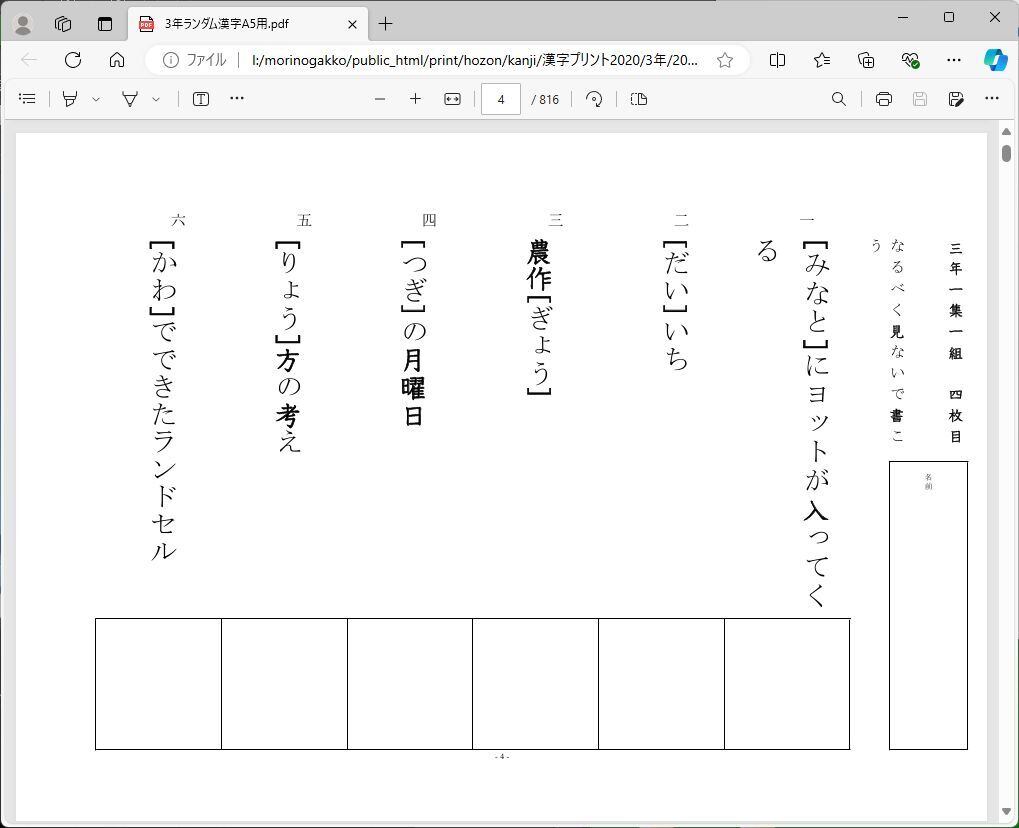
Task: Toggle split screen view
Action: click(777, 60)
